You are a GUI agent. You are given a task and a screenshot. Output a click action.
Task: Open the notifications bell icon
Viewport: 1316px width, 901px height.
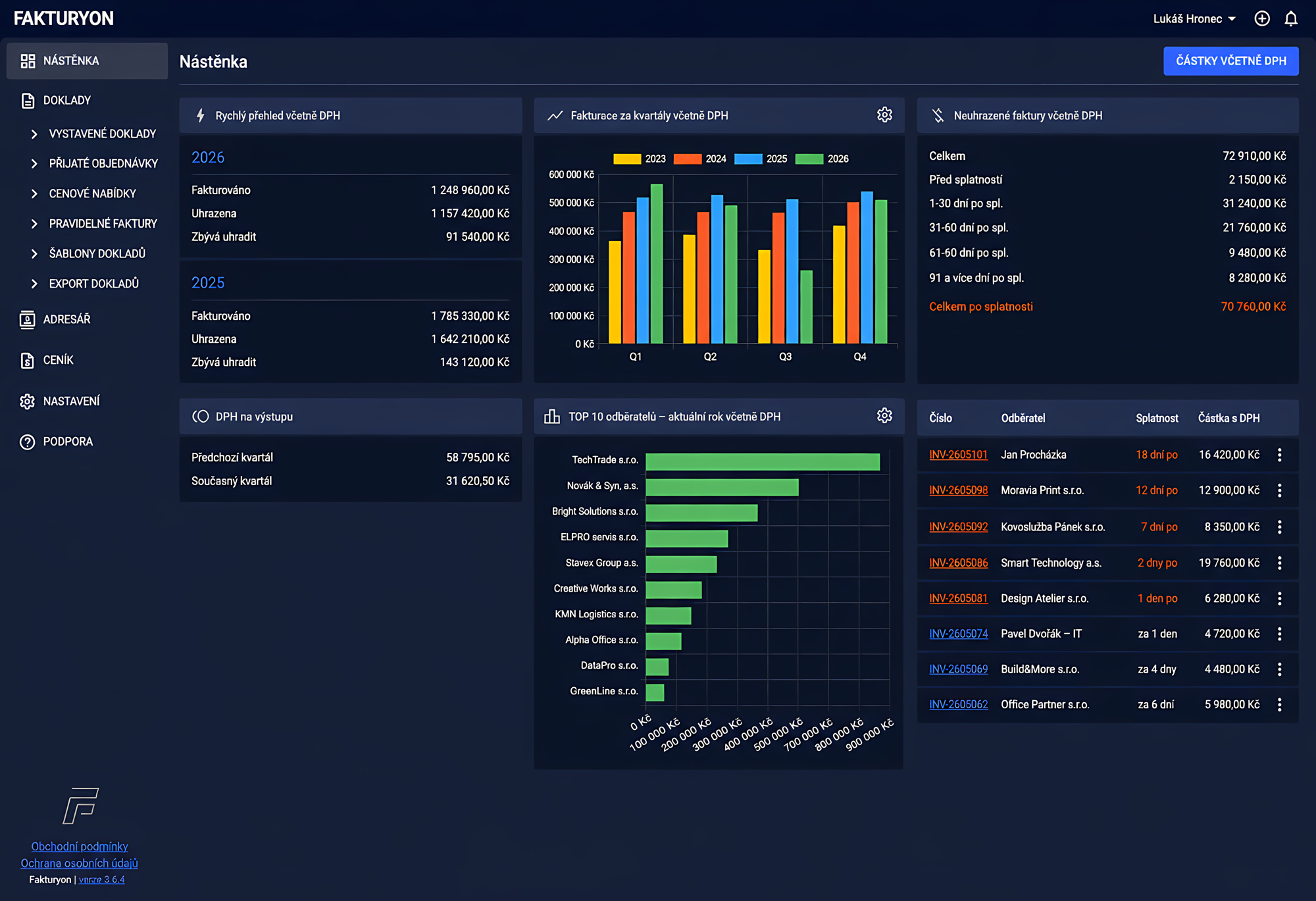point(1291,18)
